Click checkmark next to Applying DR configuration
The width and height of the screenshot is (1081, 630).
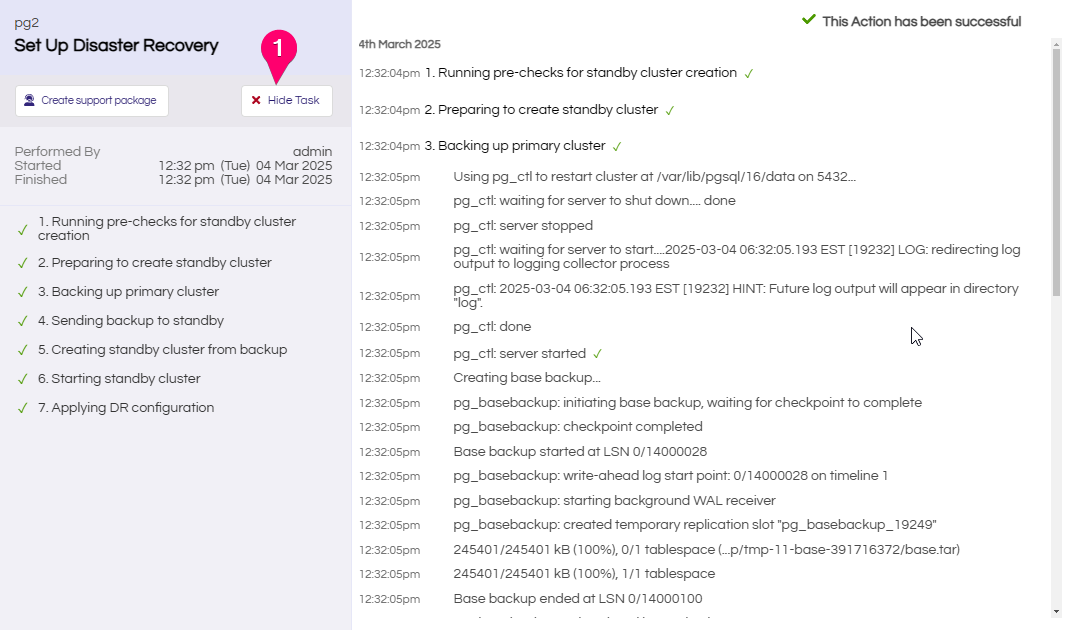(x=22, y=408)
